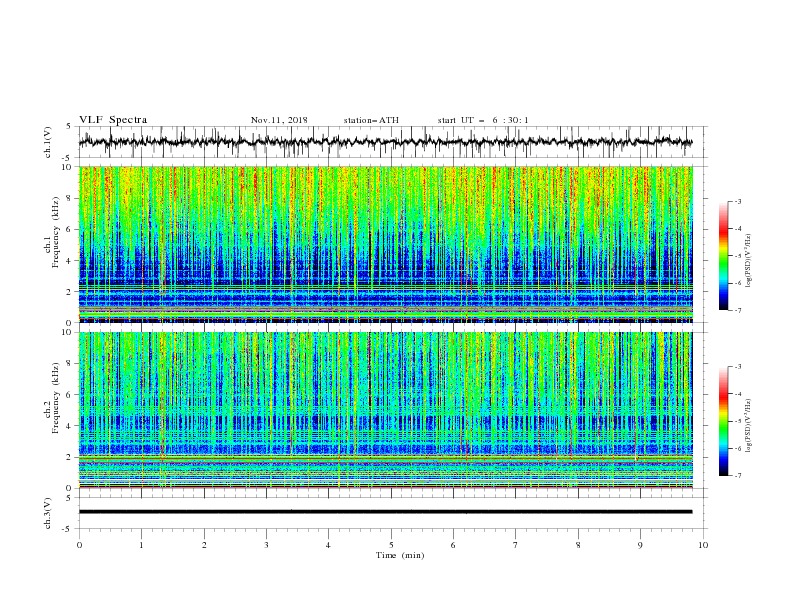The height and width of the screenshot is (612, 792).
Task: Select the "ch.3(V)" vertical axis label
Action: coord(48,513)
